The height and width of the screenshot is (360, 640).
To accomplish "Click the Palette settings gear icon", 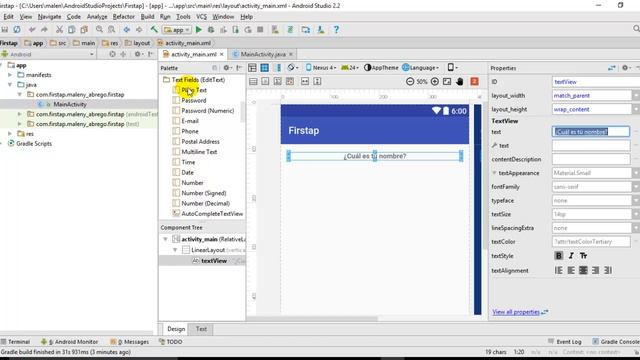I will pyautogui.click(x=226, y=68).
